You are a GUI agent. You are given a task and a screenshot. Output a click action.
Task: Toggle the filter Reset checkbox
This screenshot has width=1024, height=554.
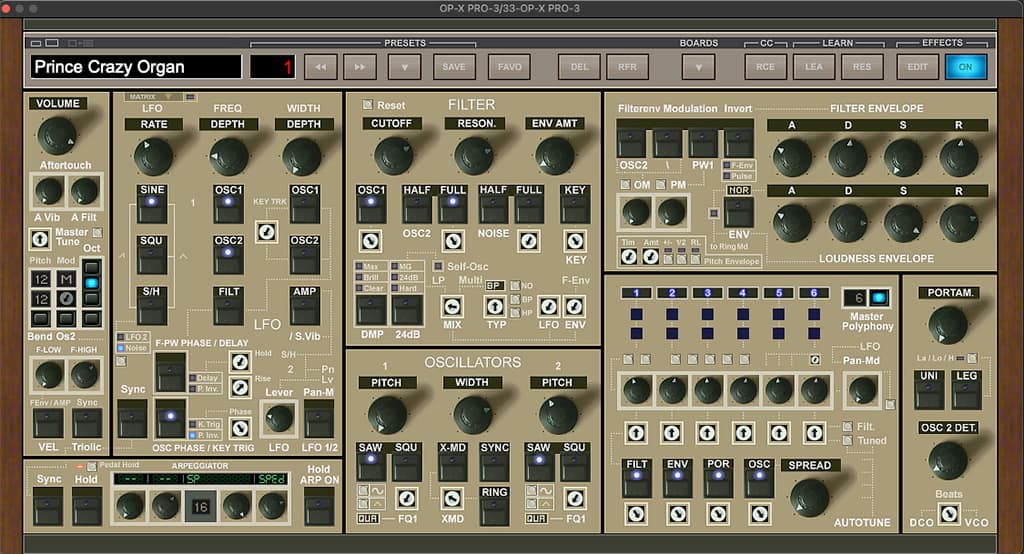pos(368,105)
